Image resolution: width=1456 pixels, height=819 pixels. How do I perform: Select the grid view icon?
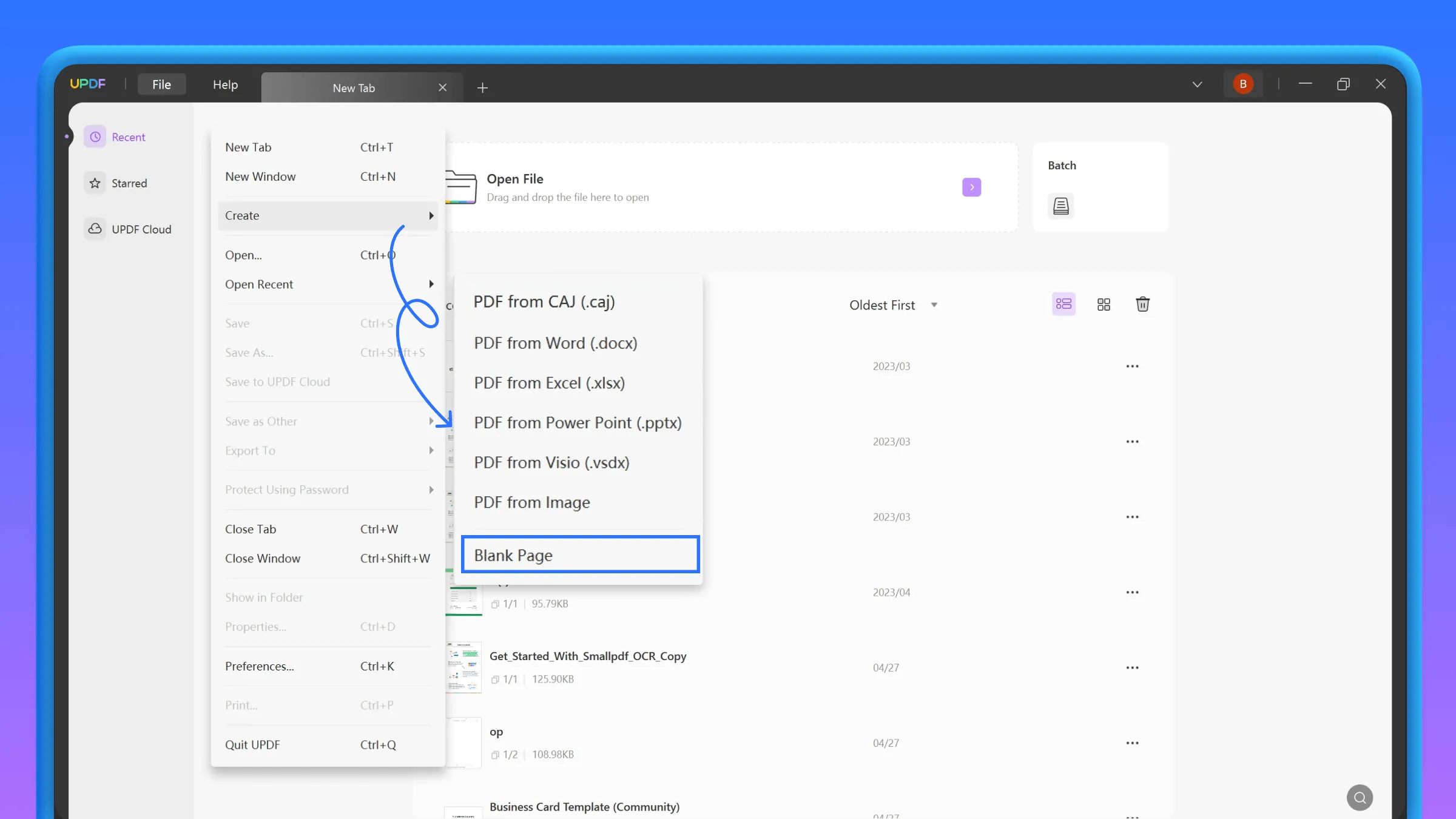[1104, 304]
